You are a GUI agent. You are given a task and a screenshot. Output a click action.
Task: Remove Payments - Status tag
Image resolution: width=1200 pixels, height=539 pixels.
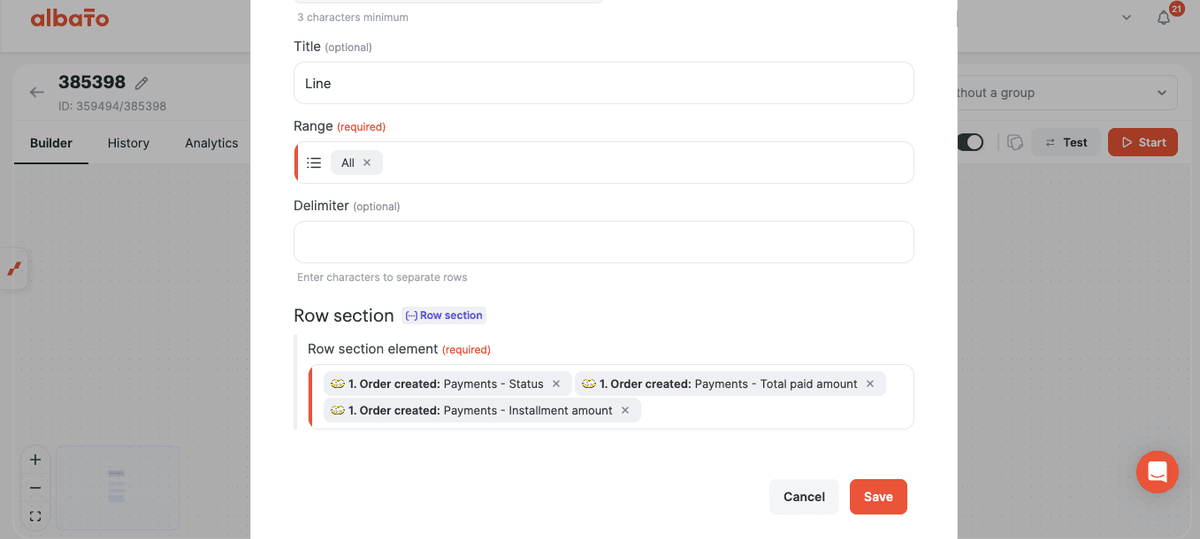coord(556,384)
